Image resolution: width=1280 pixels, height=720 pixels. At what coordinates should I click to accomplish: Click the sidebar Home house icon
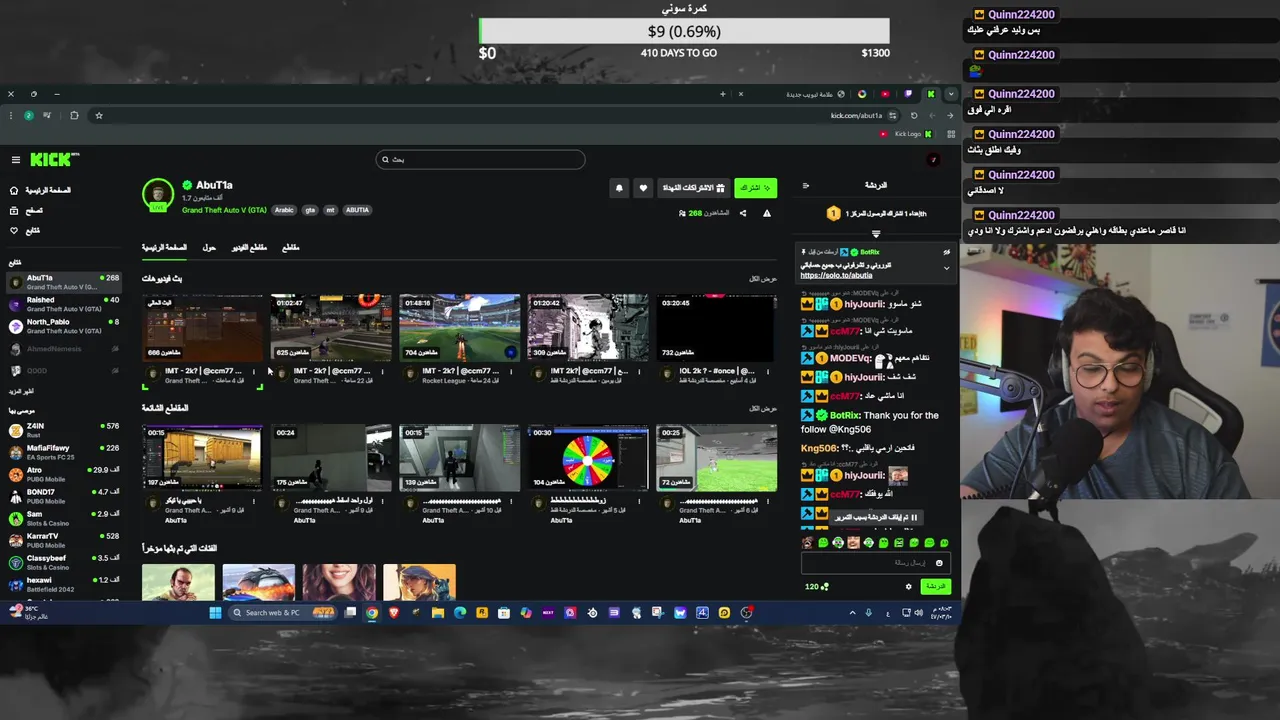pos(14,190)
